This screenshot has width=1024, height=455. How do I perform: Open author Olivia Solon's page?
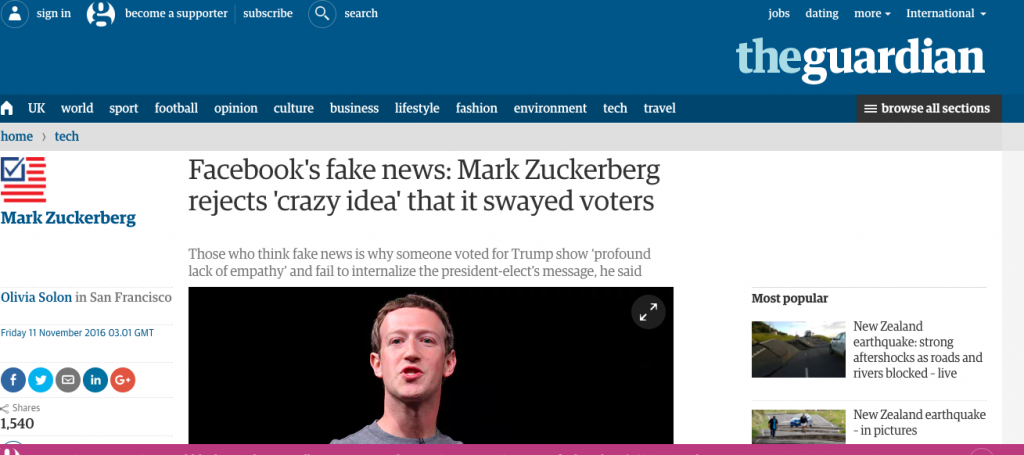click(36, 298)
